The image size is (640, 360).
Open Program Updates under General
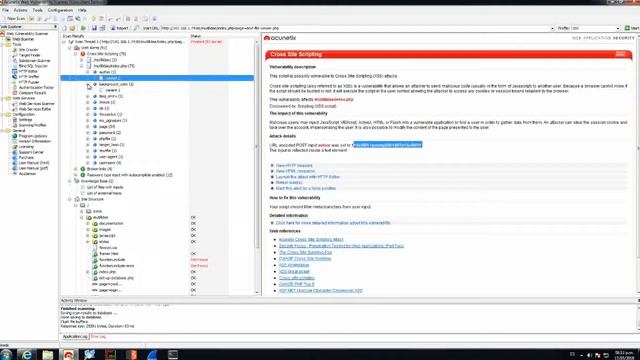click(33, 136)
